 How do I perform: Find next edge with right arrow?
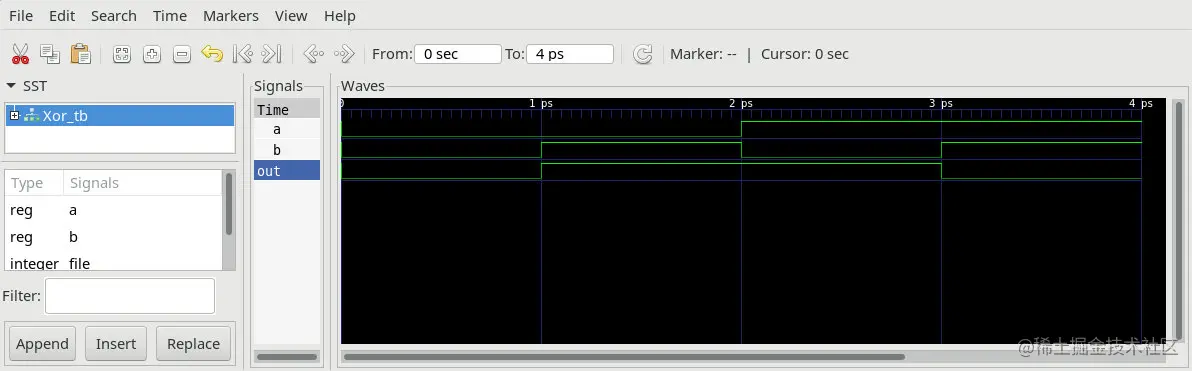(344, 54)
